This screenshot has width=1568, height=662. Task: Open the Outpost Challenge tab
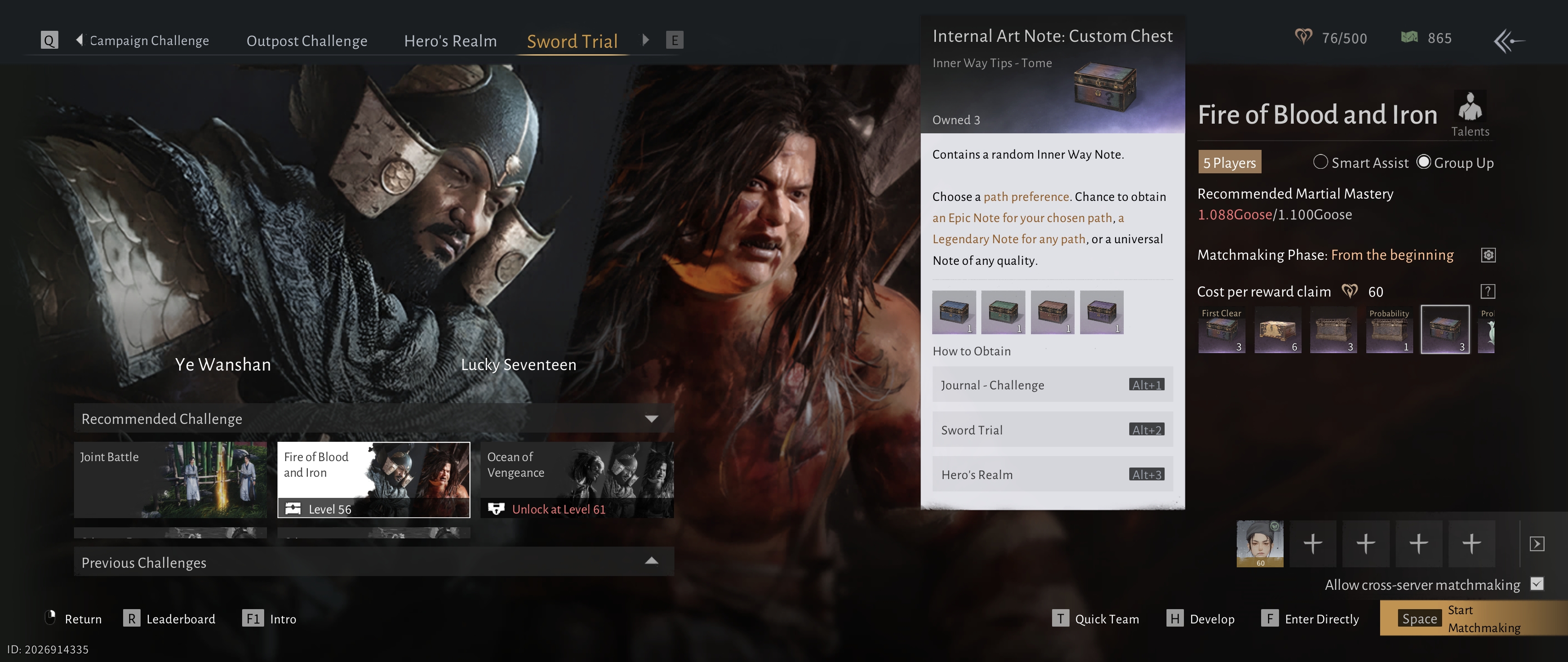pos(307,41)
